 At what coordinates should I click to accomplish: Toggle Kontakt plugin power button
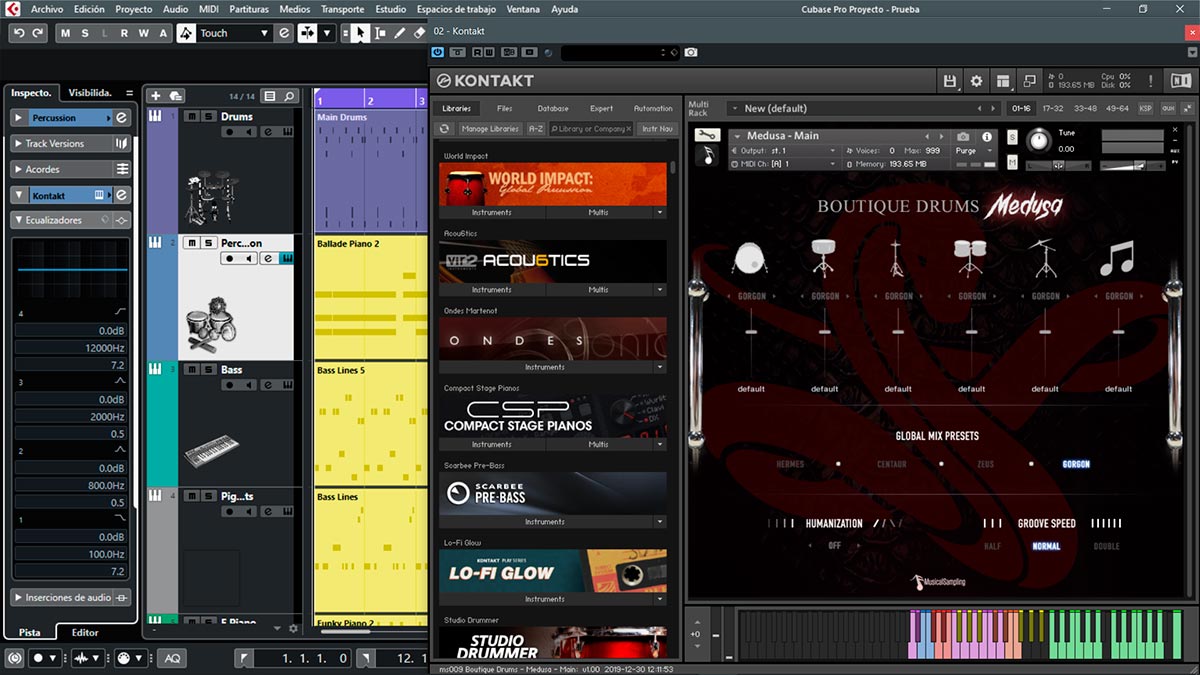click(438, 52)
